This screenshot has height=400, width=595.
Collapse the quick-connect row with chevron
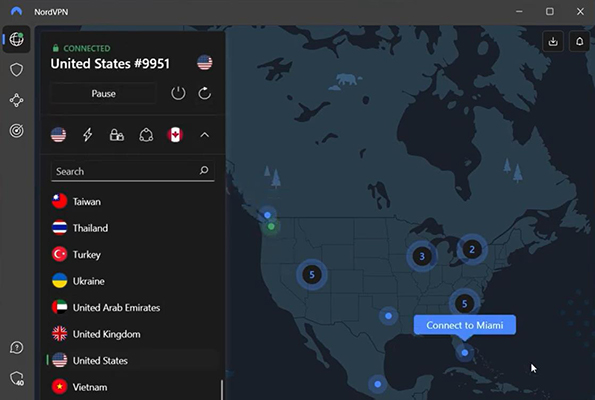coord(205,135)
